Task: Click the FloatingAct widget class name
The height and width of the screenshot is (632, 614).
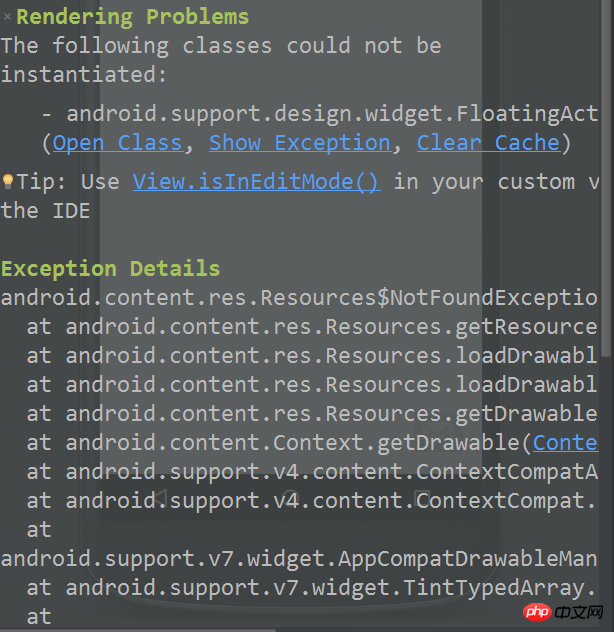Action: 332,115
